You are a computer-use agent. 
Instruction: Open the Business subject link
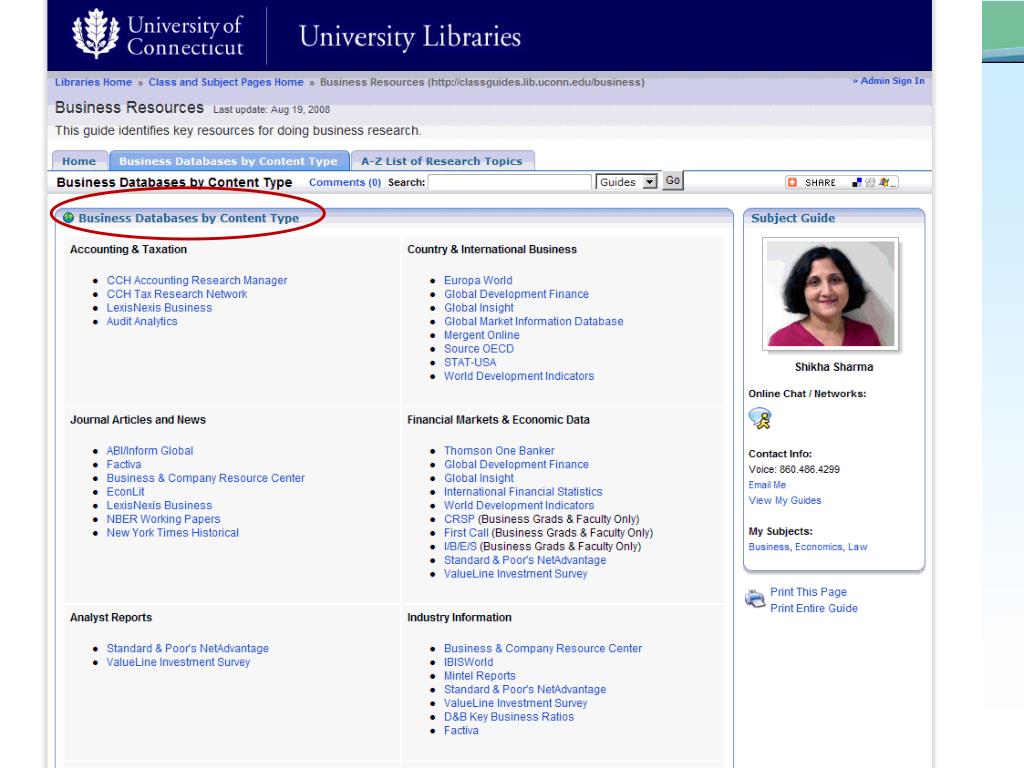769,547
